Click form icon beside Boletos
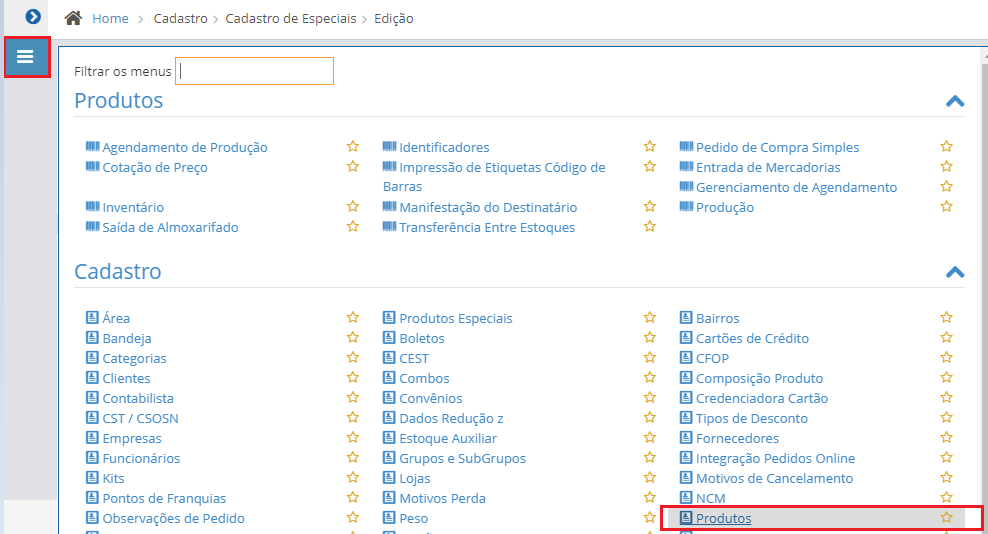 click(389, 337)
